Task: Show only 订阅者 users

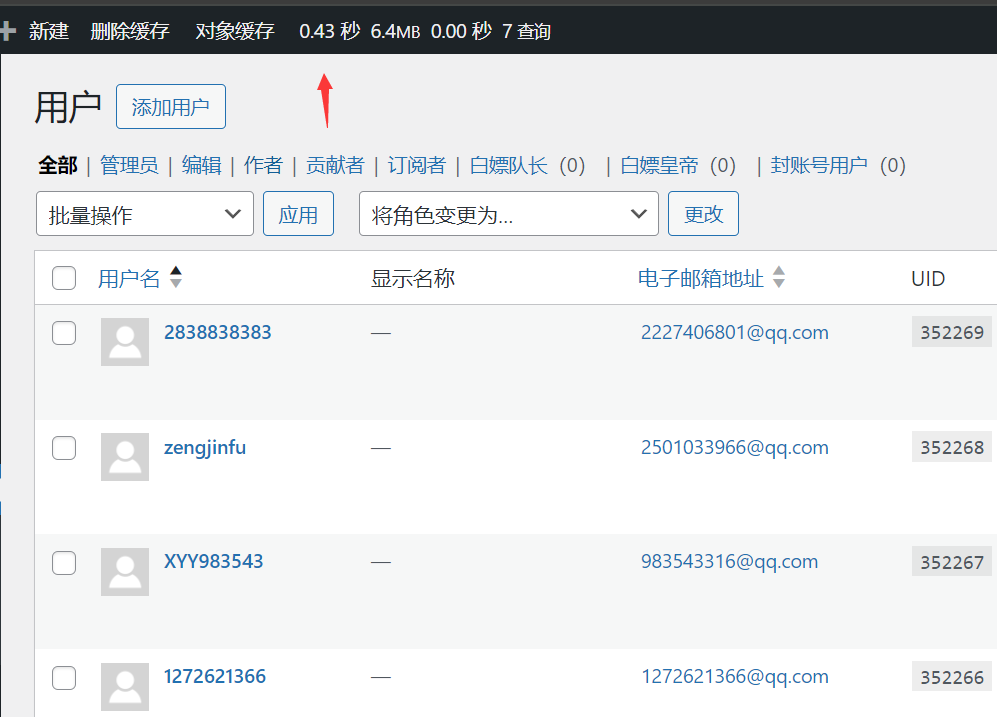Action: click(x=416, y=166)
